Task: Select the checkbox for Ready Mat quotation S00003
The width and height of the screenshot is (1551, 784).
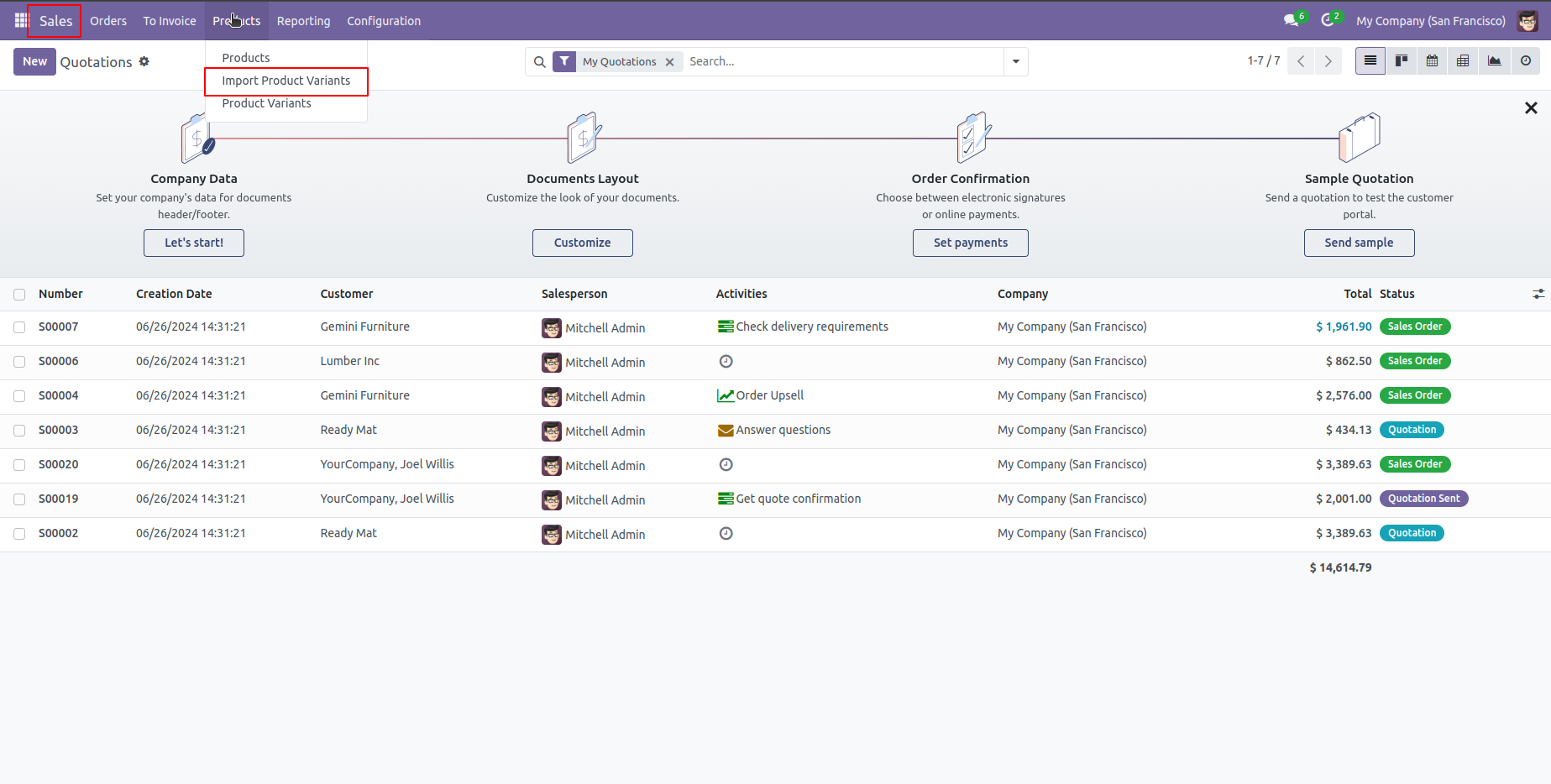Action: coord(19,430)
